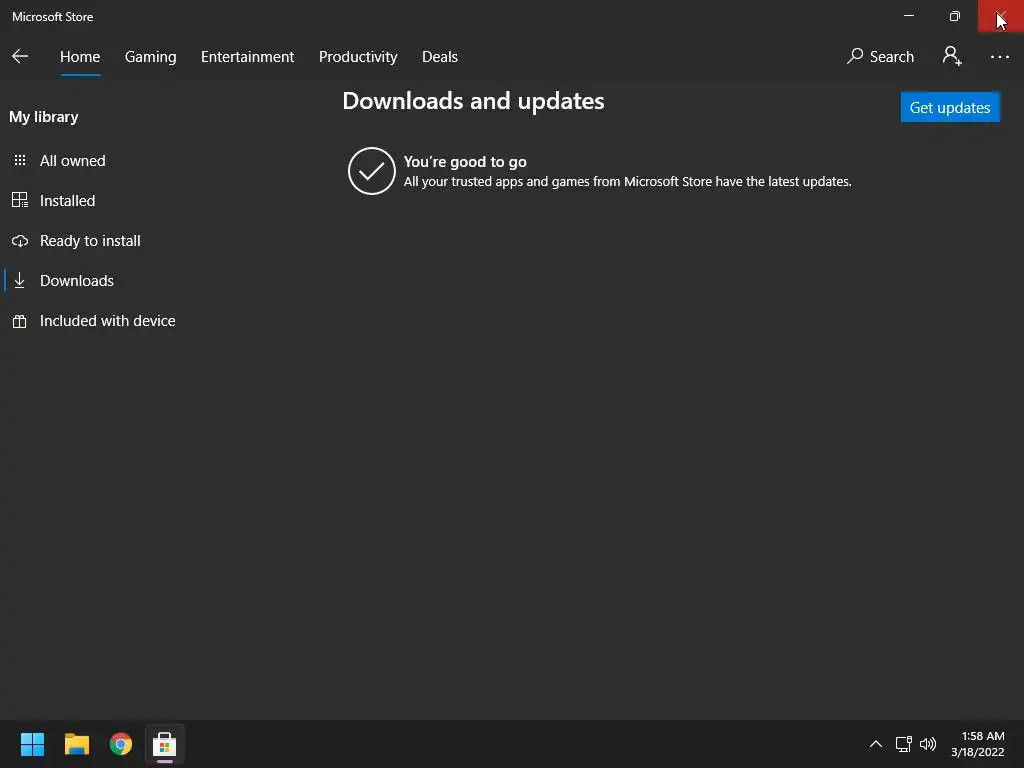Open the volume speaker tray icon
Image resolution: width=1024 pixels, height=768 pixels.
tap(927, 744)
